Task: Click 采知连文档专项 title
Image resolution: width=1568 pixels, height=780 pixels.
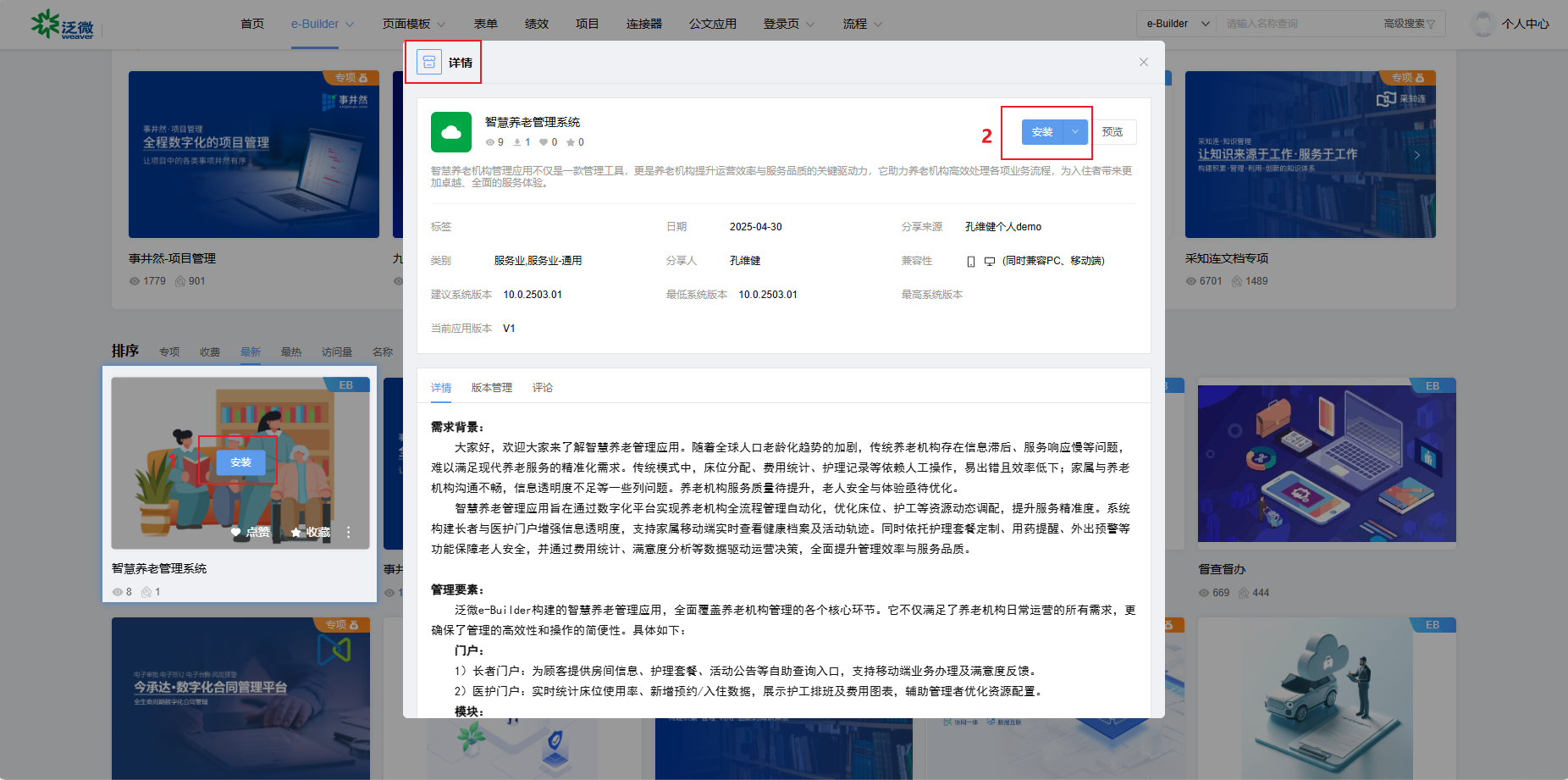Action: click(x=1227, y=259)
